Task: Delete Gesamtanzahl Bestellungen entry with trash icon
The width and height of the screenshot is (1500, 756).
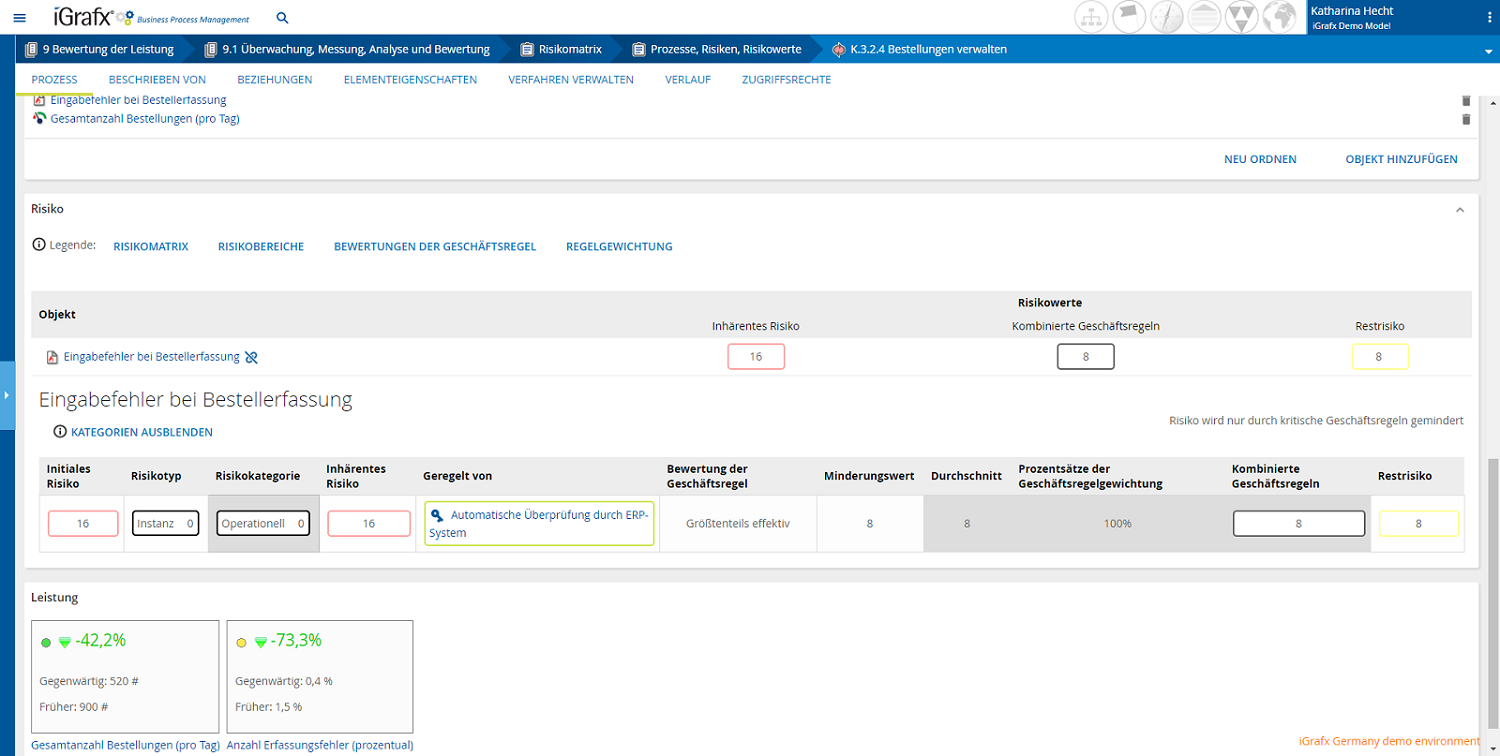Action: tap(1466, 119)
